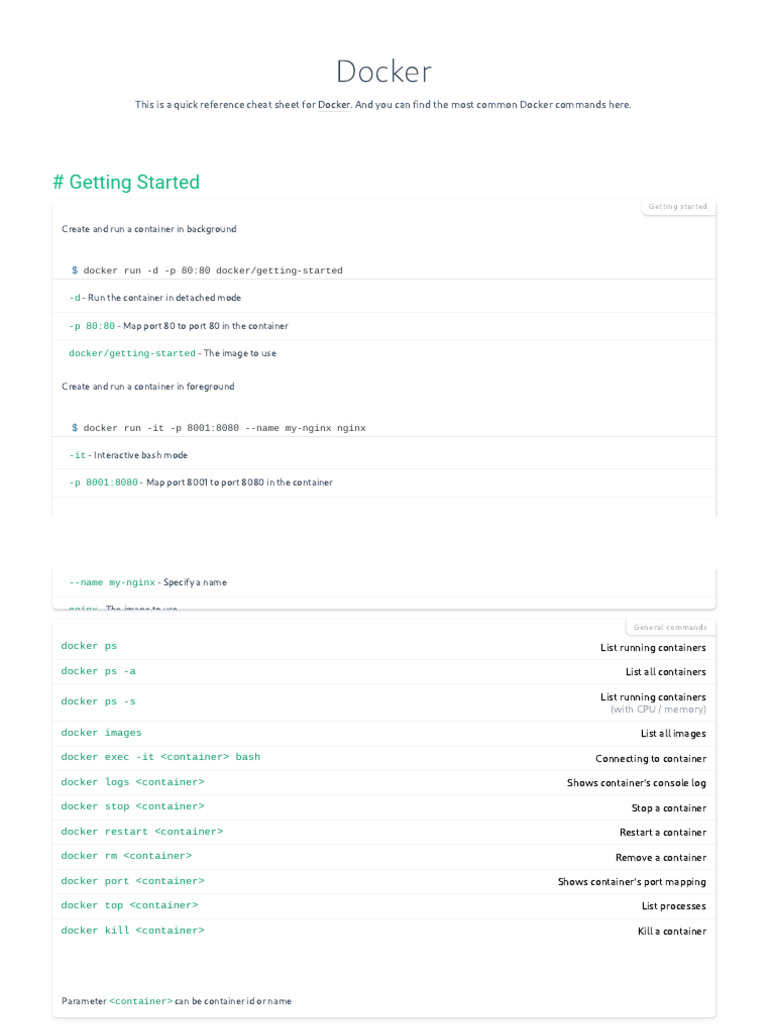Click the 'docker logs <container>' command
This screenshot has width=768, height=1024.
(132, 782)
